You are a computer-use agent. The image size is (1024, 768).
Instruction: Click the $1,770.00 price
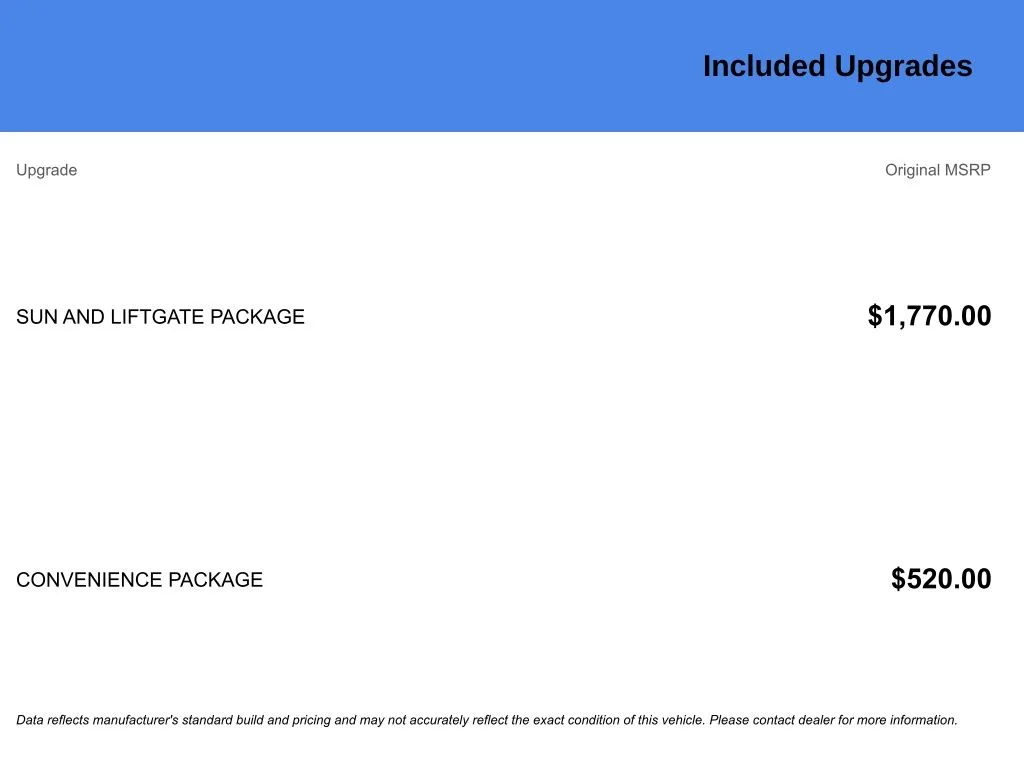point(929,316)
